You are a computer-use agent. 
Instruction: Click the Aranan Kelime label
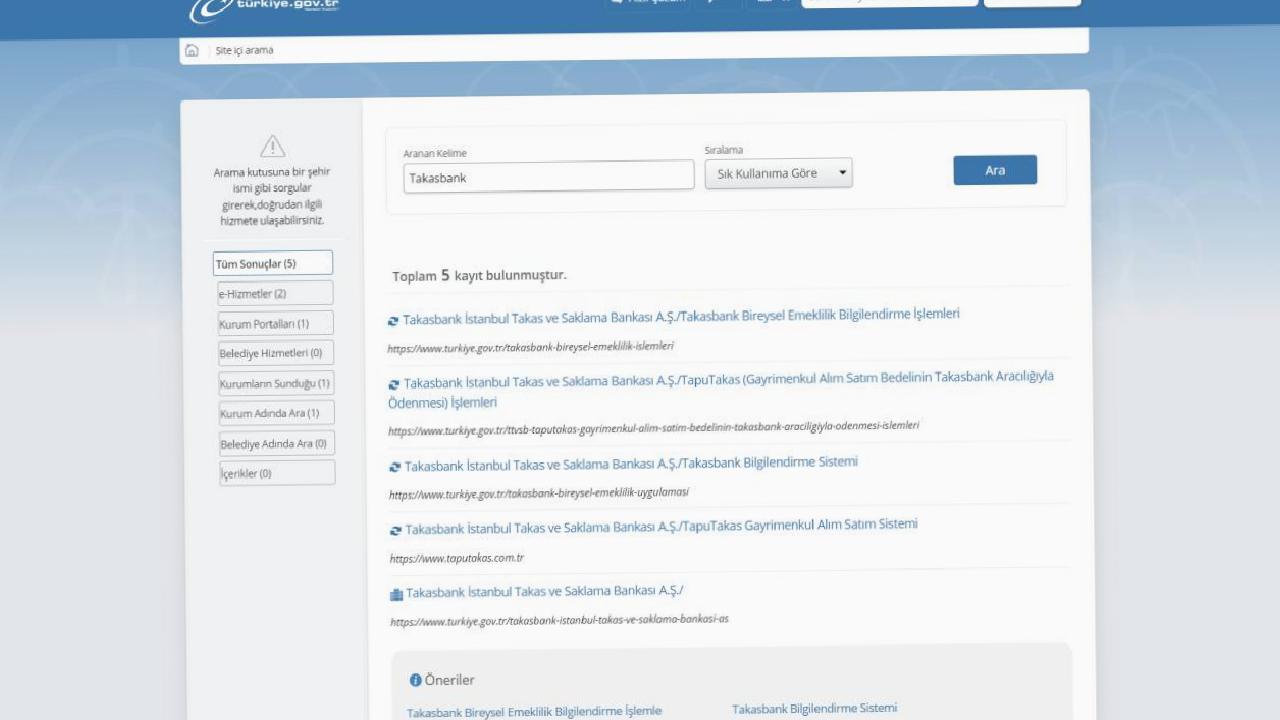[x=435, y=153]
